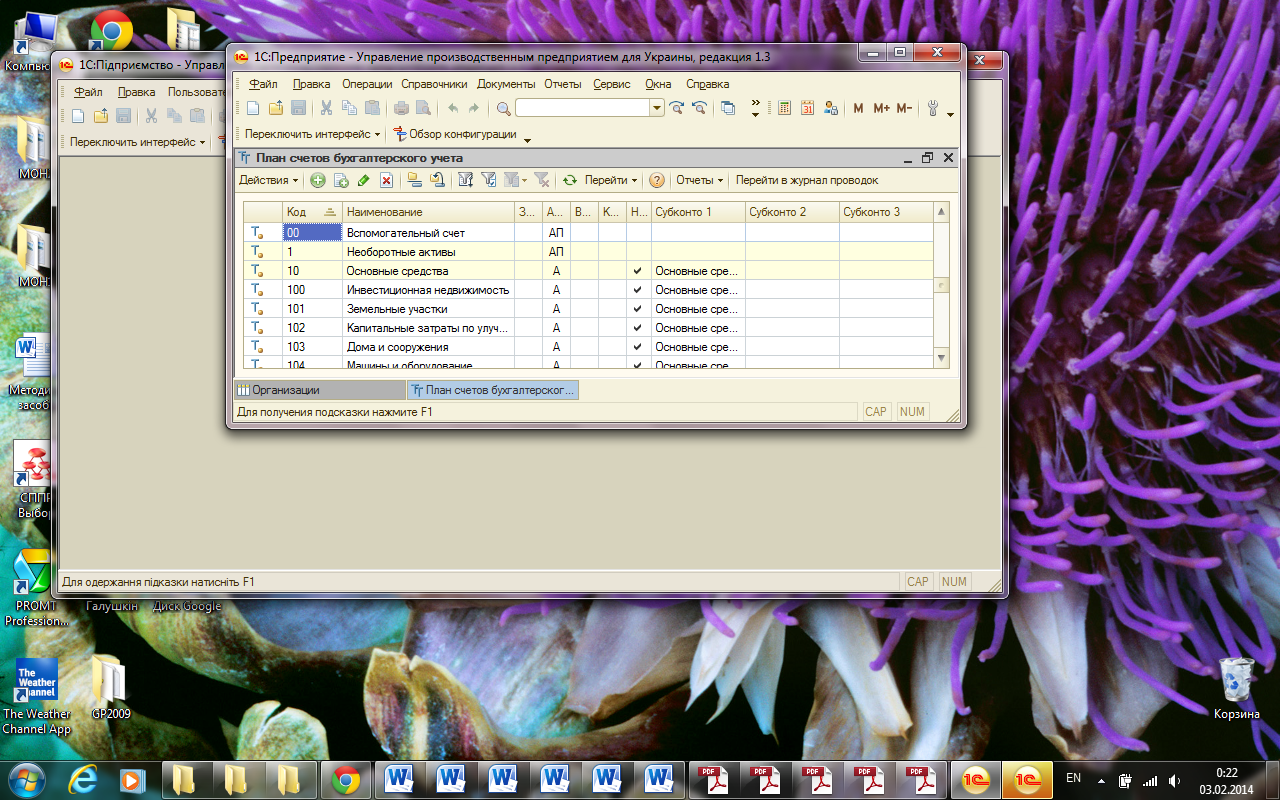Click the Add by copying icon
This screenshot has height=800, width=1280.
pos(341,180)
